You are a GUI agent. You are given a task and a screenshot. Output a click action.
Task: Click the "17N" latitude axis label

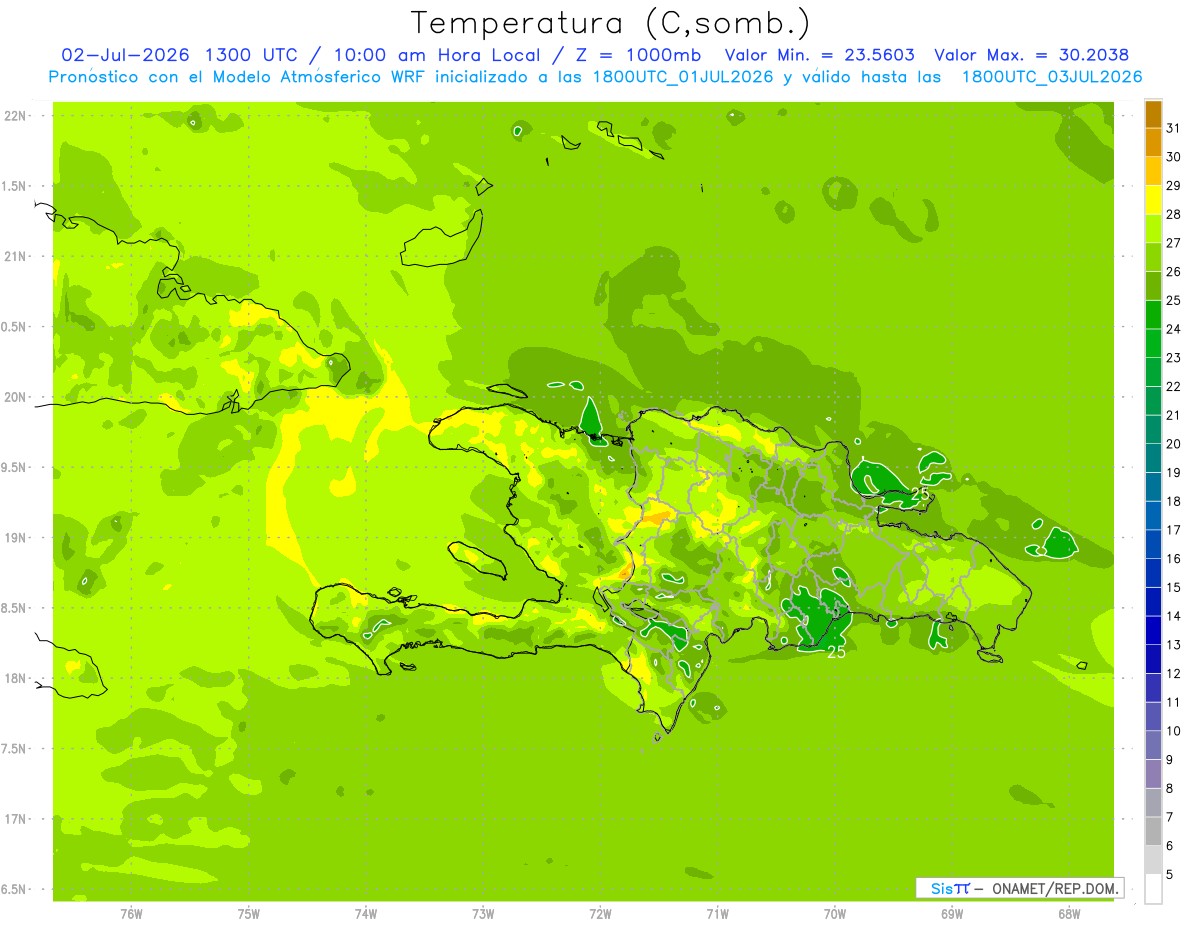[x=15, y=819]
